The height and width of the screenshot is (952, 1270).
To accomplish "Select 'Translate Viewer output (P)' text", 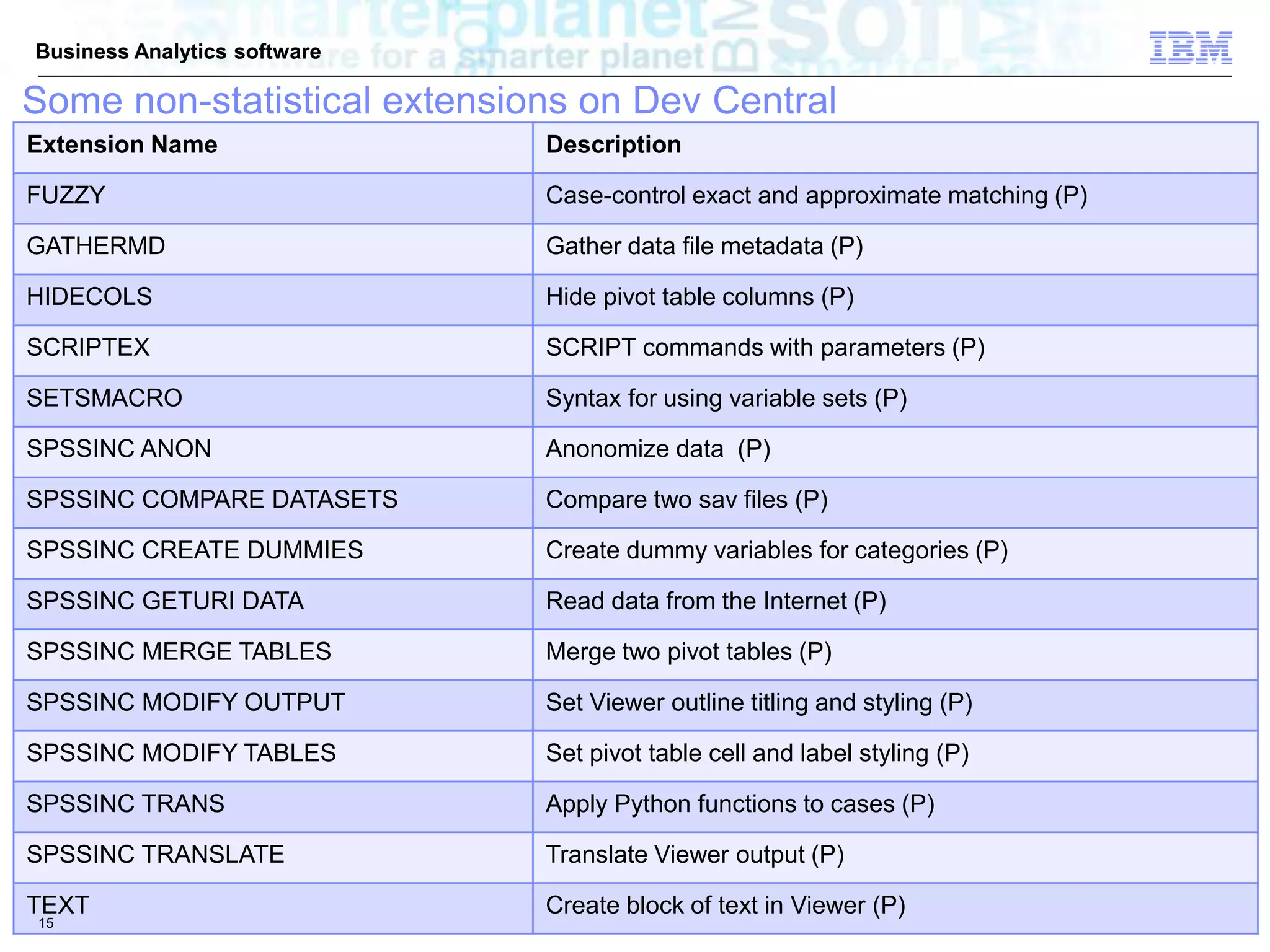I will 695,855.
